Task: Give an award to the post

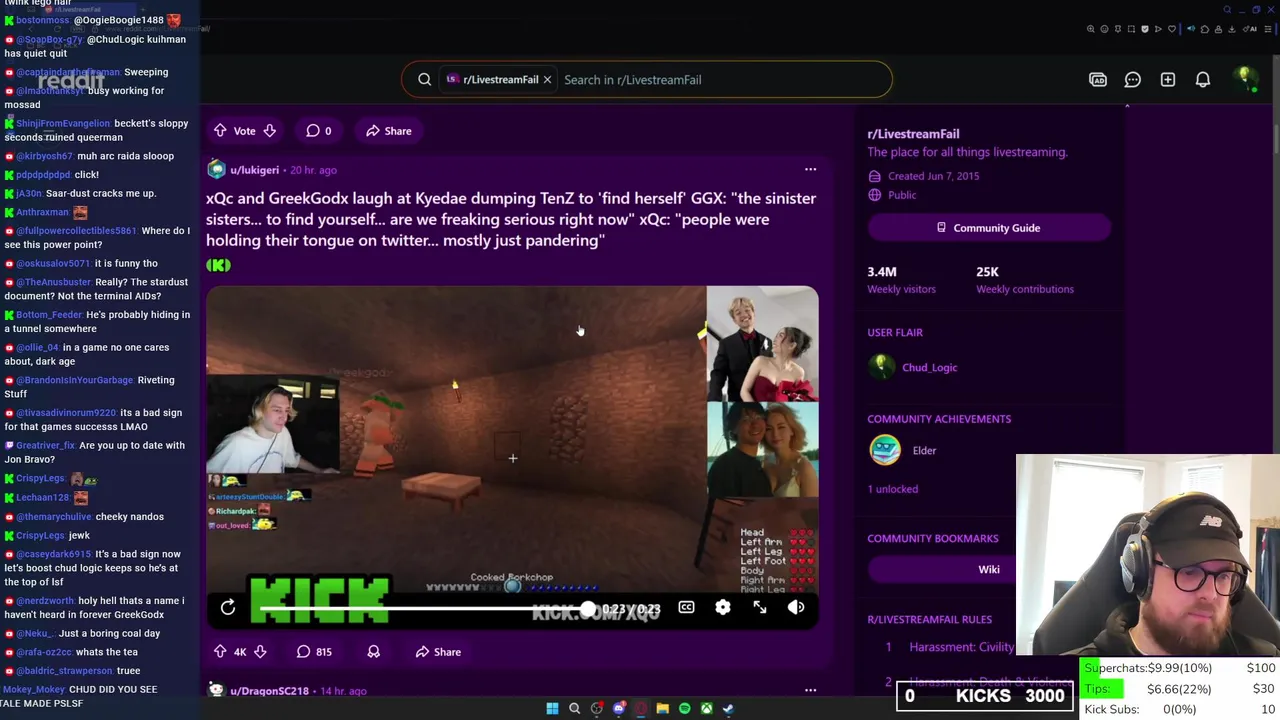Action: tap(373, 652)
